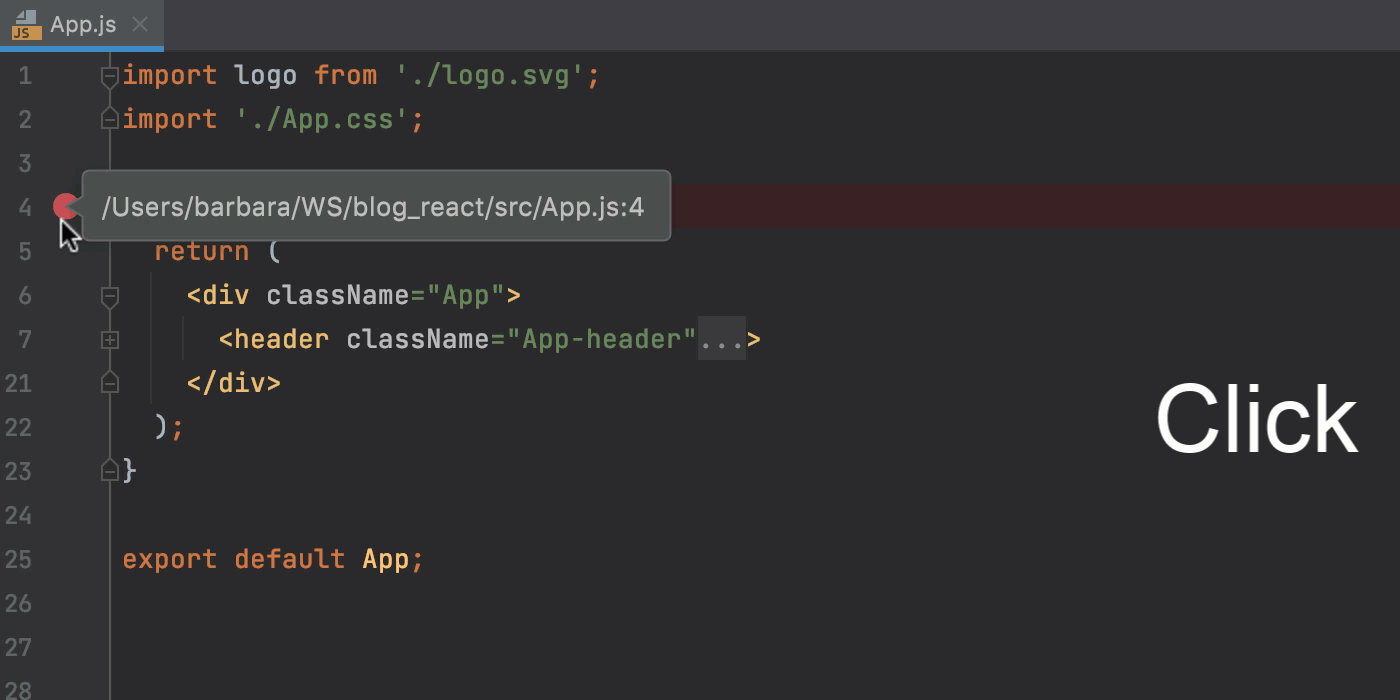This screenshot has height=700, width=1400.
Task: Remove the red breakpoint on line 4
Action: coord(66,207)
